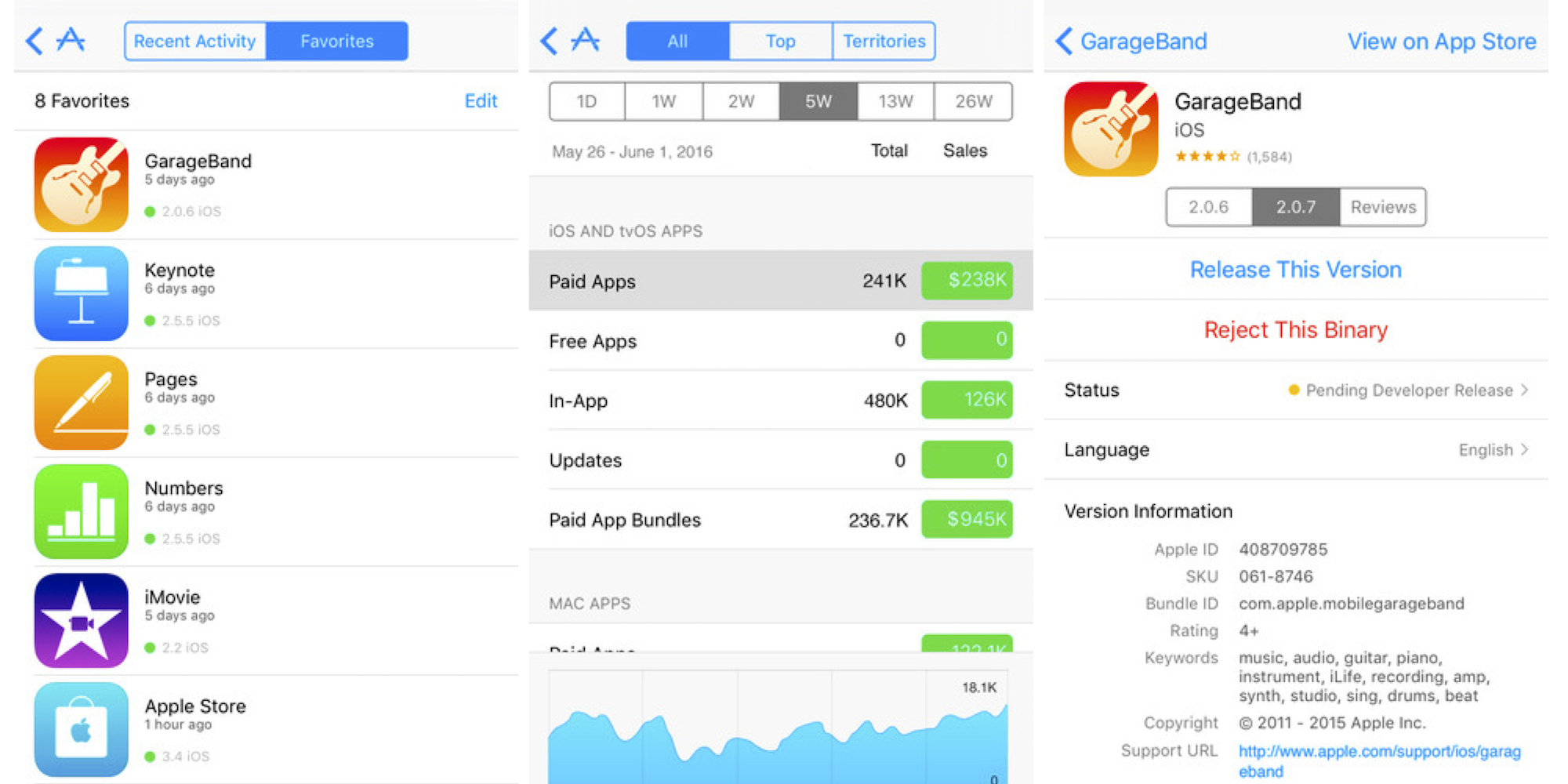Open the GarageBand app icon in Favorites

pos(81,184)
